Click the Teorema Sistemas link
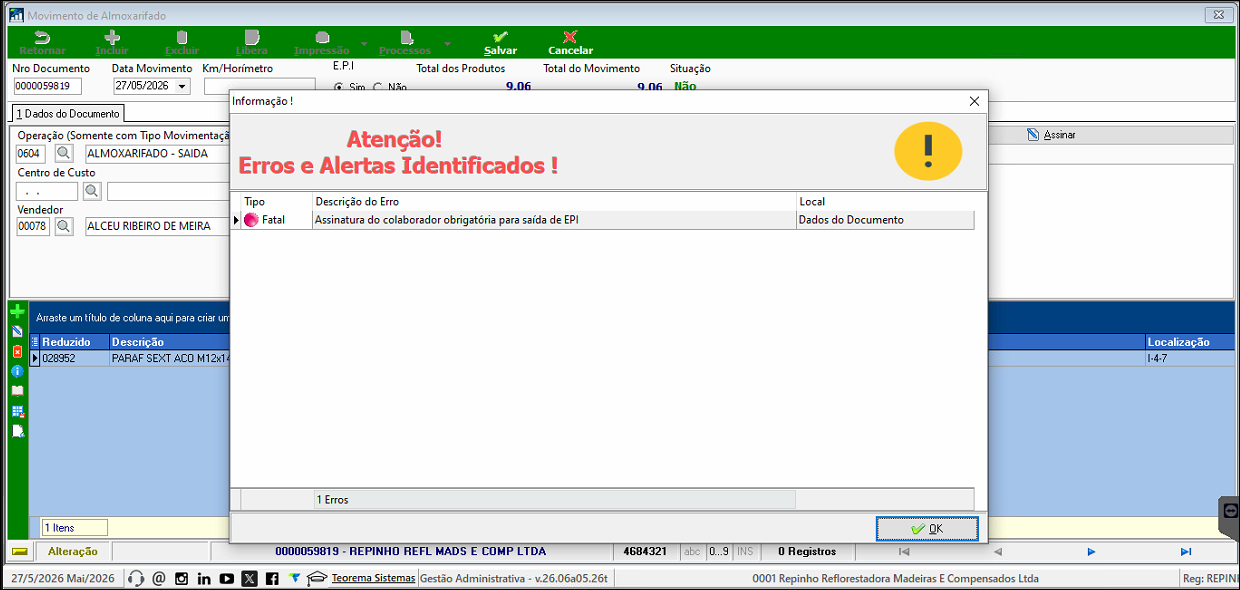This screenshot has width=1240, height=590. coord(373,578)
